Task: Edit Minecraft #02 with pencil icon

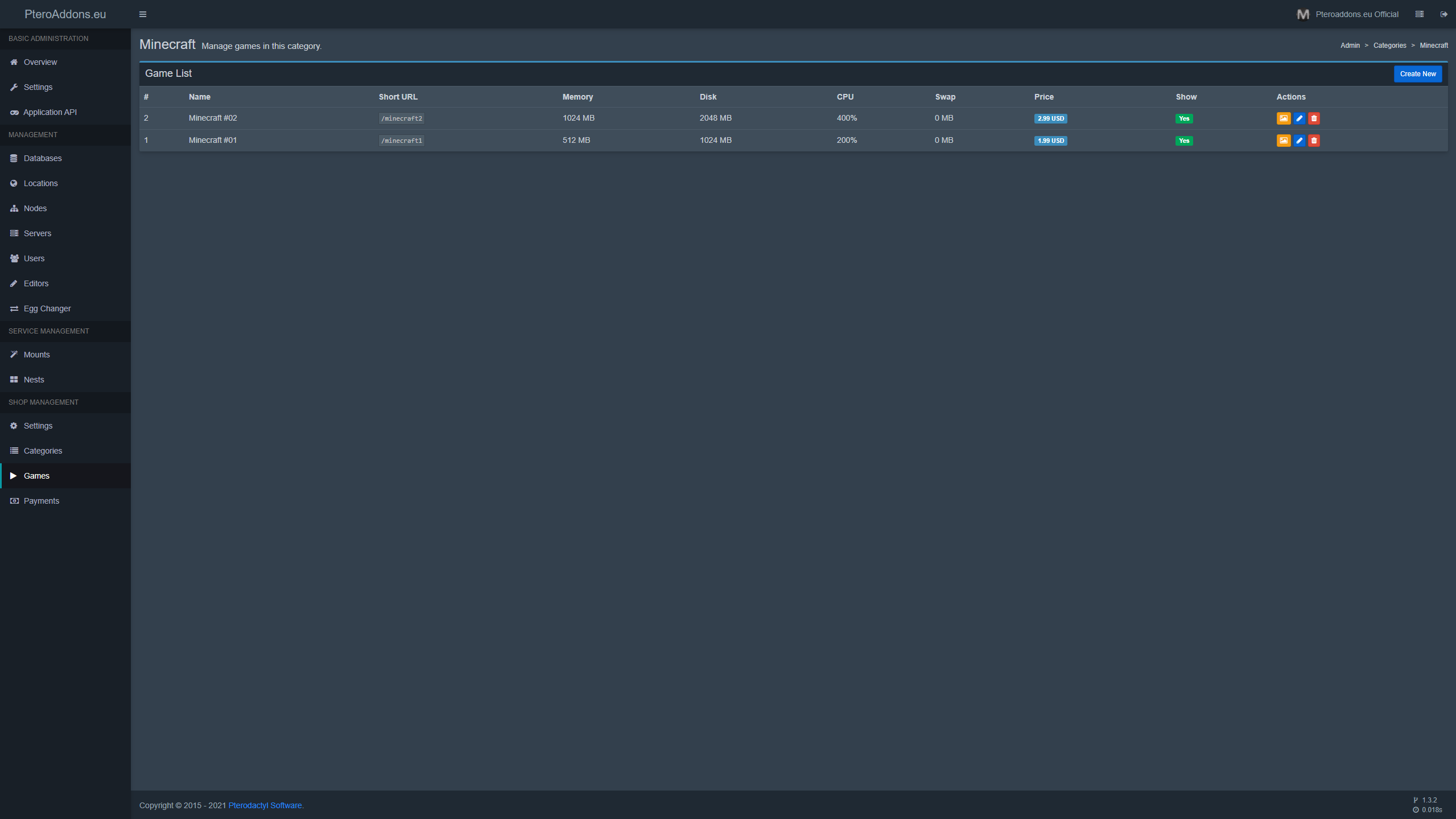Action: 1299,118
